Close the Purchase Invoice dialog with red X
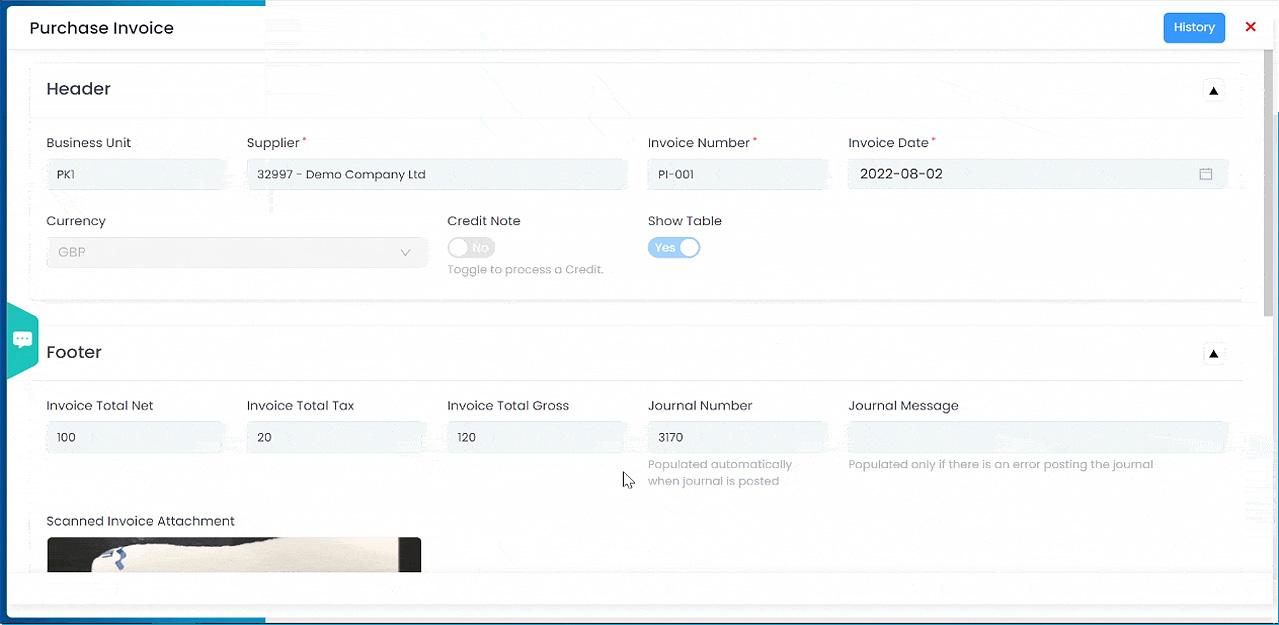This screenshot has height=625, width=1279. click(1250, 27)
